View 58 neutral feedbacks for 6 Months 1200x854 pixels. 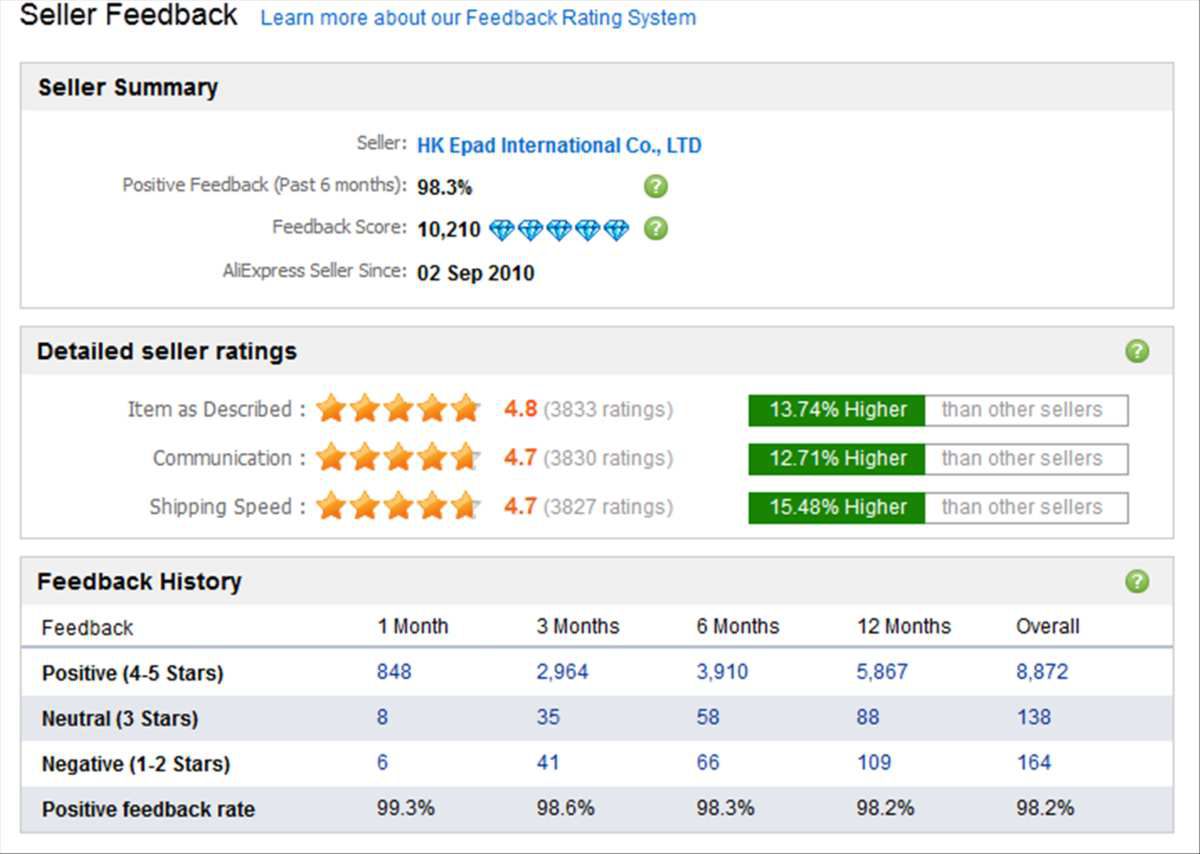708,717
